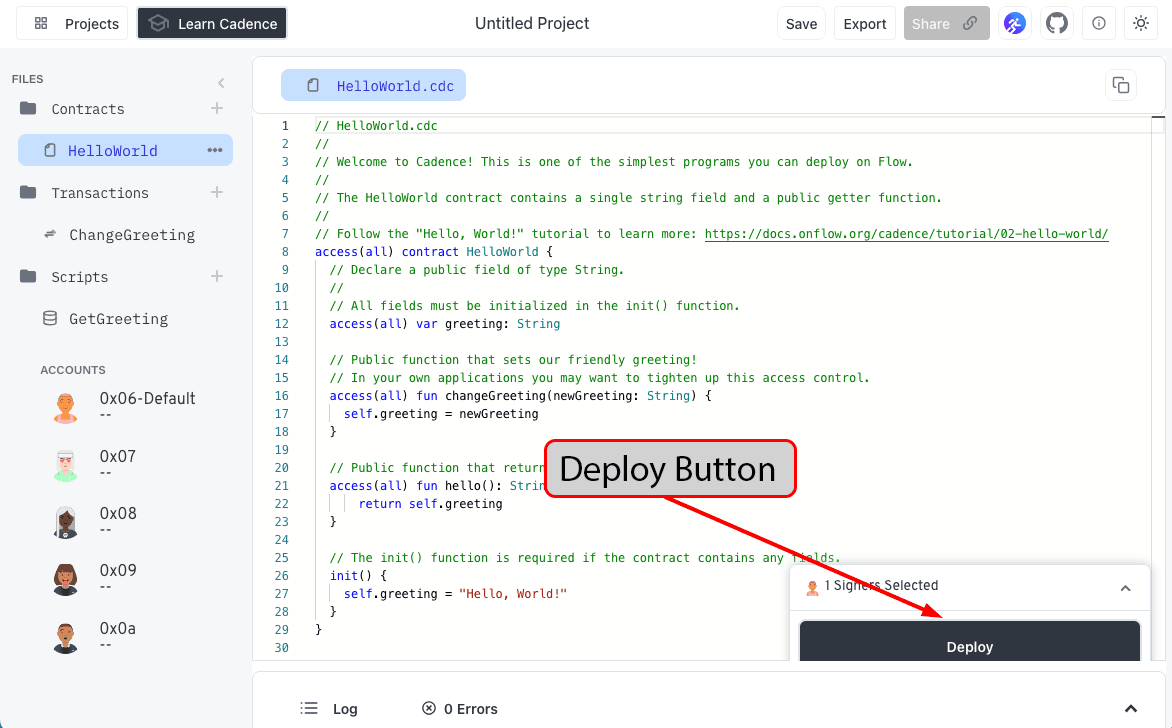Add a new script file
Viewport: 1172px width, 728px height.
(217, 276)
